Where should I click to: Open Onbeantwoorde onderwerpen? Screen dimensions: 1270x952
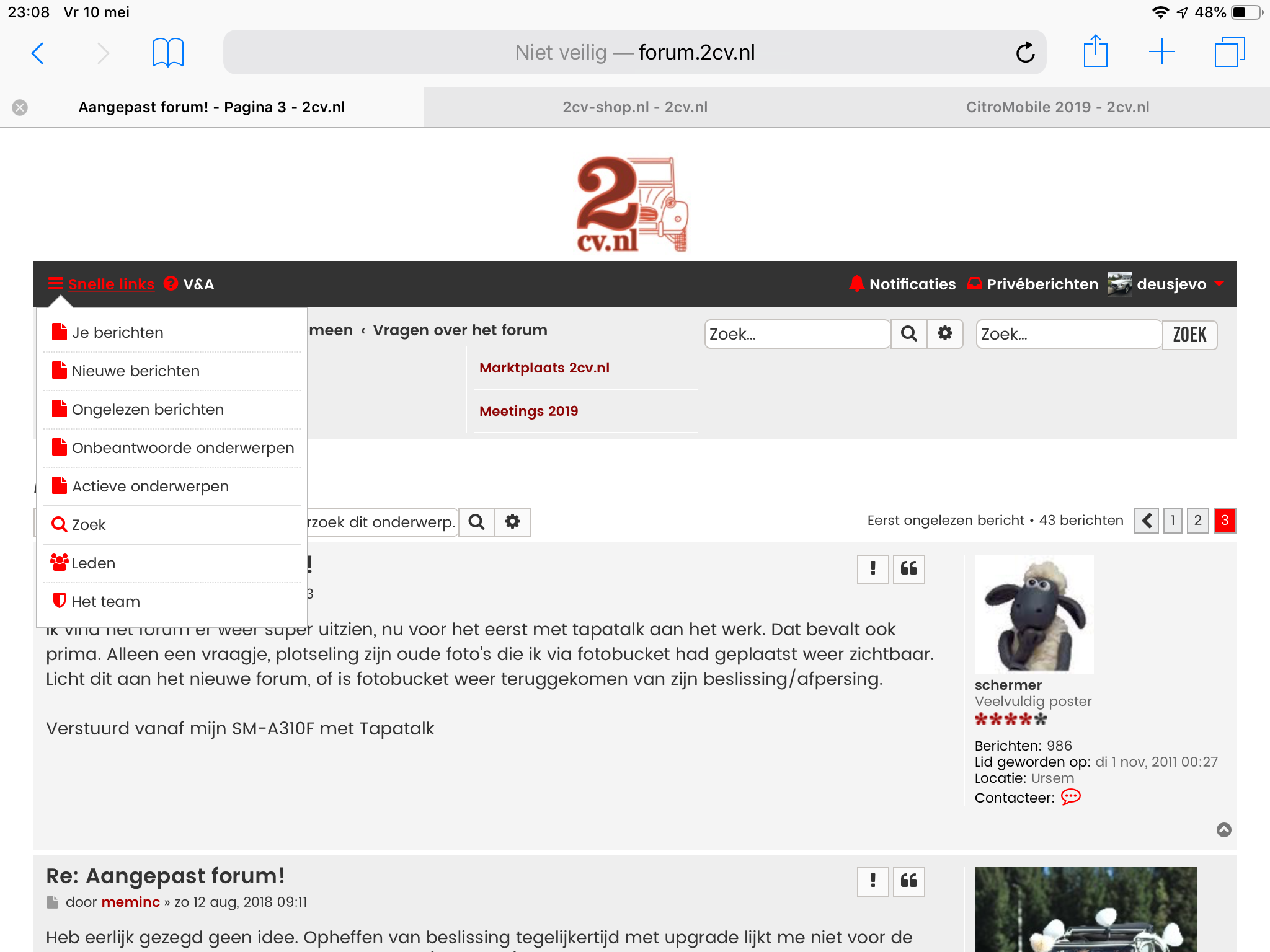[x=172, y=448]
